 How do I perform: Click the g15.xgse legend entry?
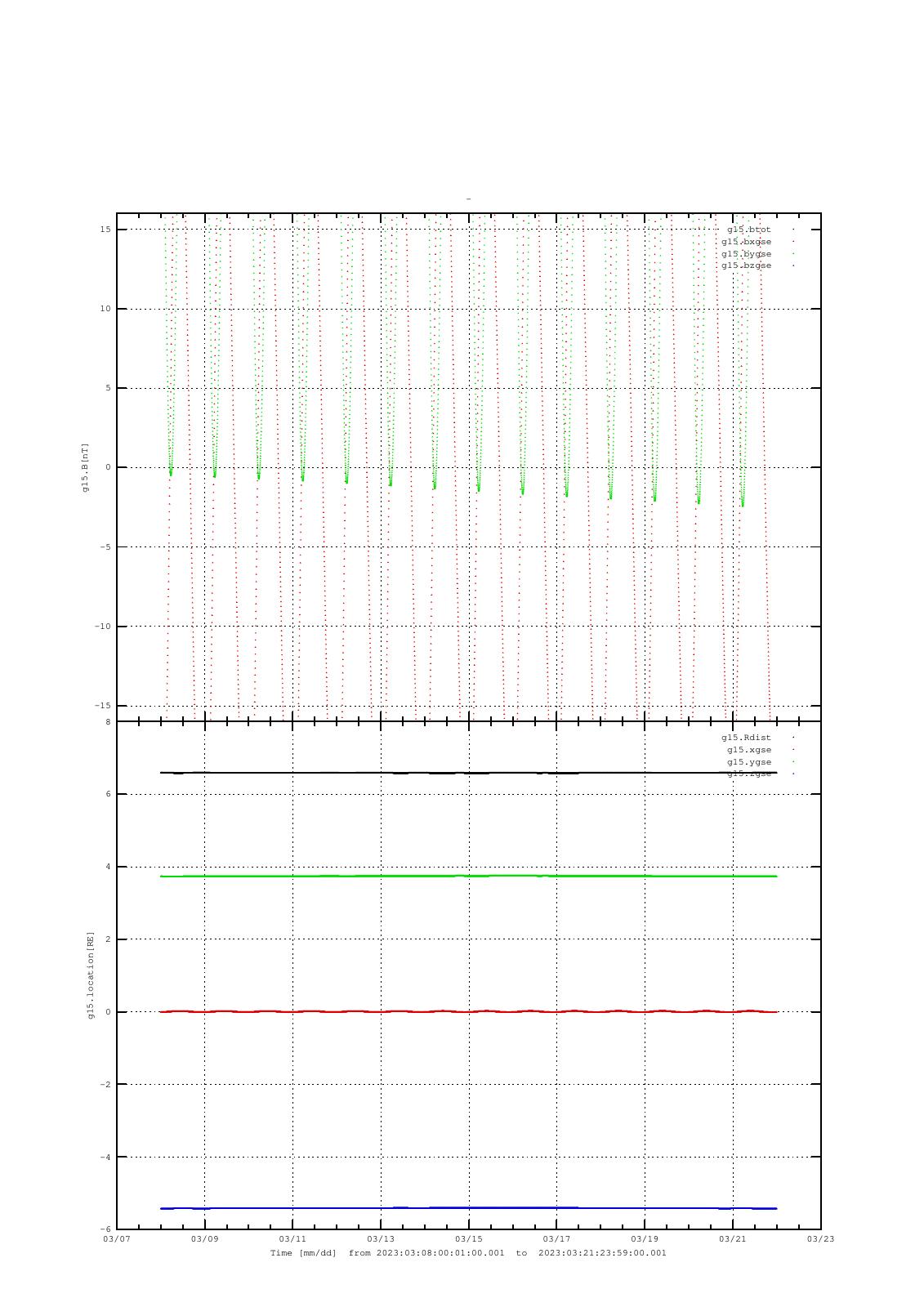point(748,750)
